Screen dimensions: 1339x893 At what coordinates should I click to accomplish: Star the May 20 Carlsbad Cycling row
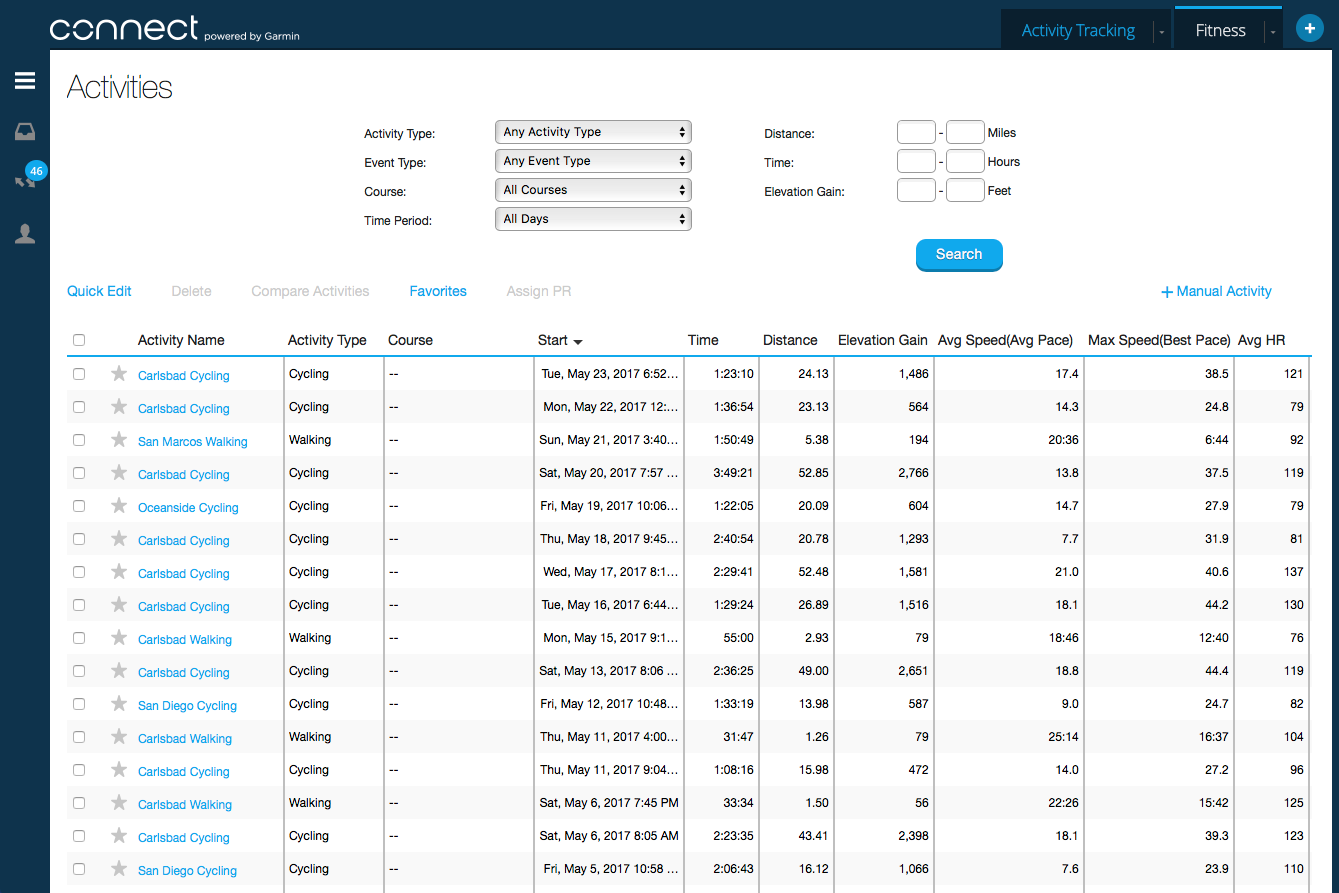[x=119, y=473]
